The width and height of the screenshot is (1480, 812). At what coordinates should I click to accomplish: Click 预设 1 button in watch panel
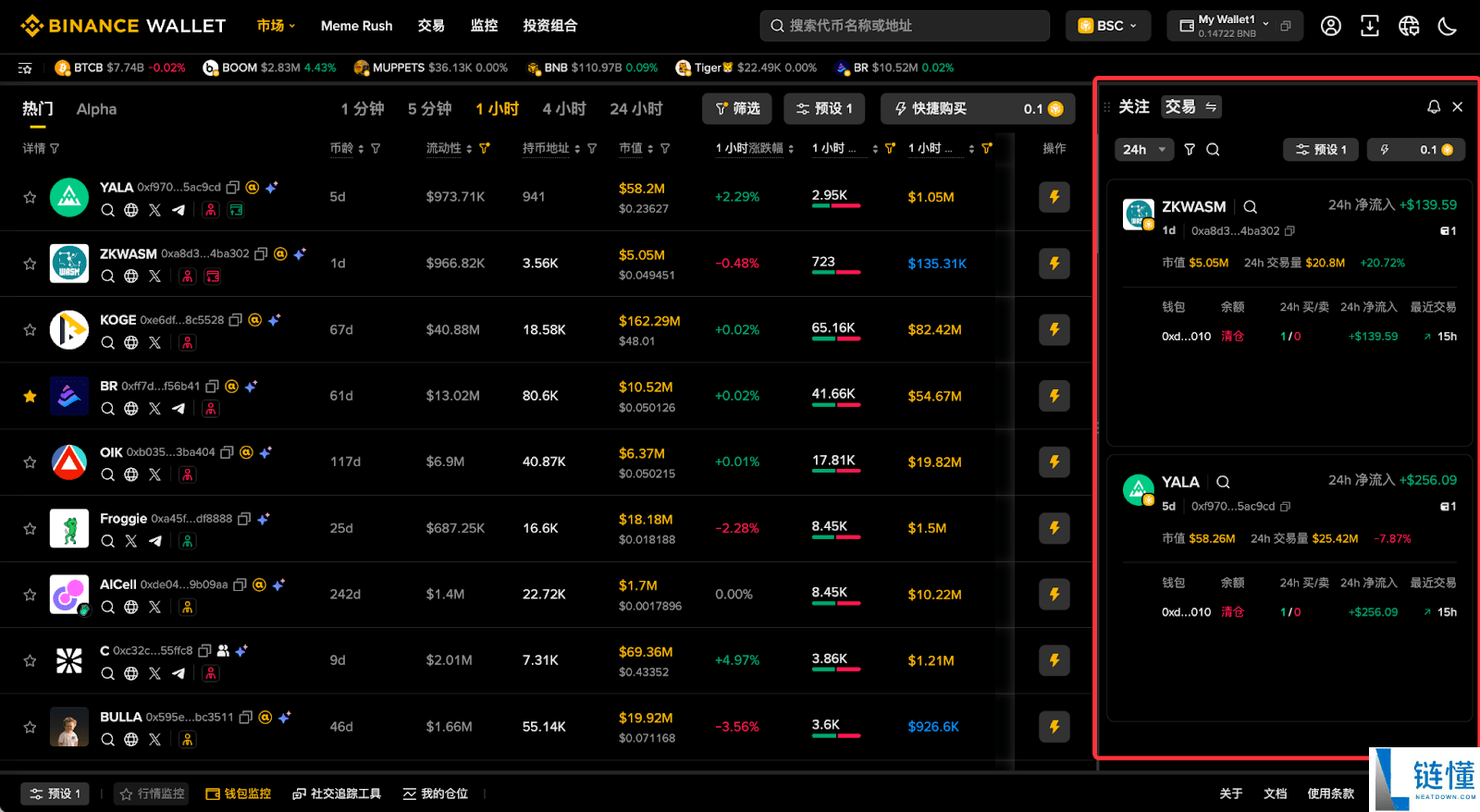click(1321, 149)
